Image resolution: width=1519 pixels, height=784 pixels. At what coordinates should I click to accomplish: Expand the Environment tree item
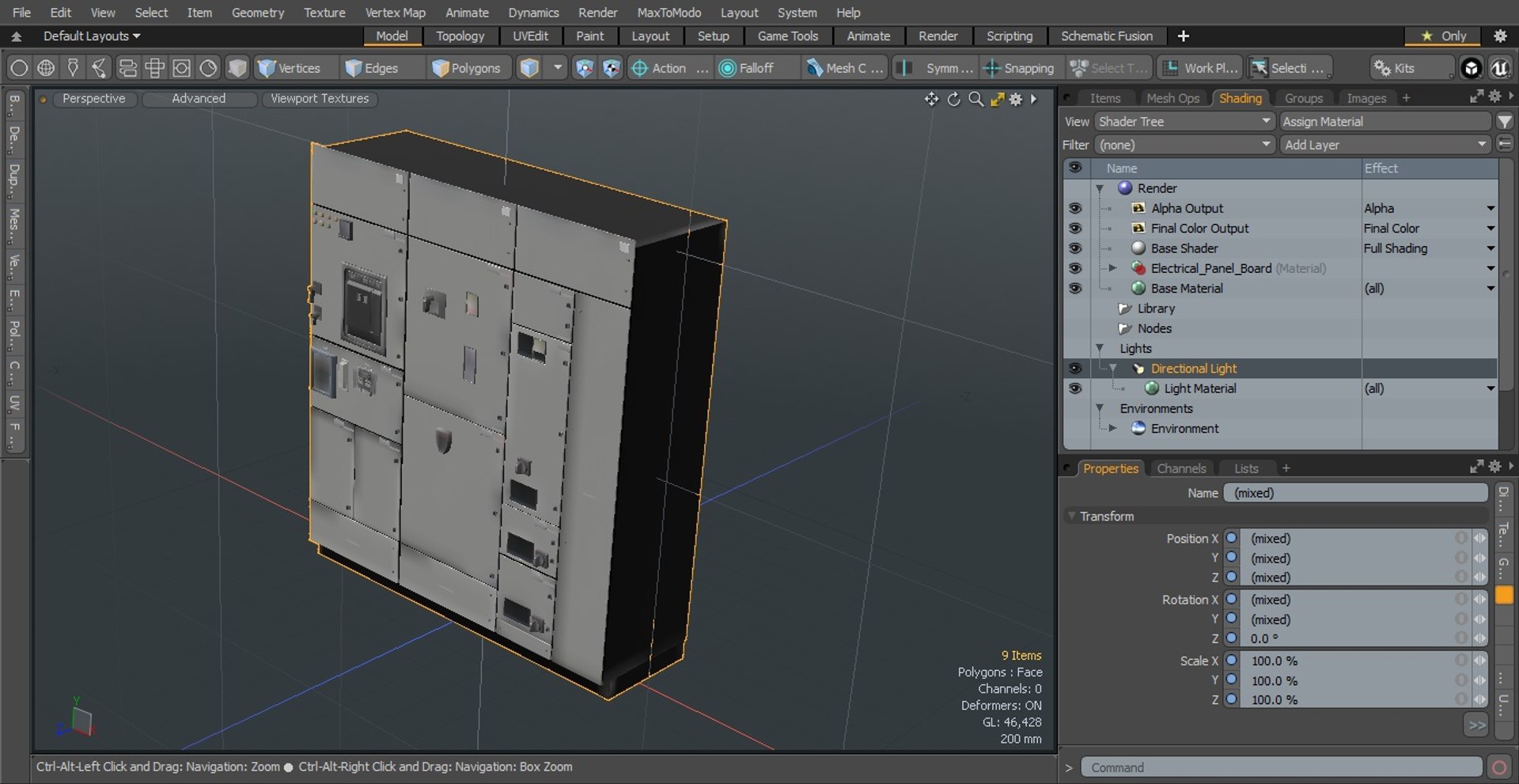point(1112,428)
